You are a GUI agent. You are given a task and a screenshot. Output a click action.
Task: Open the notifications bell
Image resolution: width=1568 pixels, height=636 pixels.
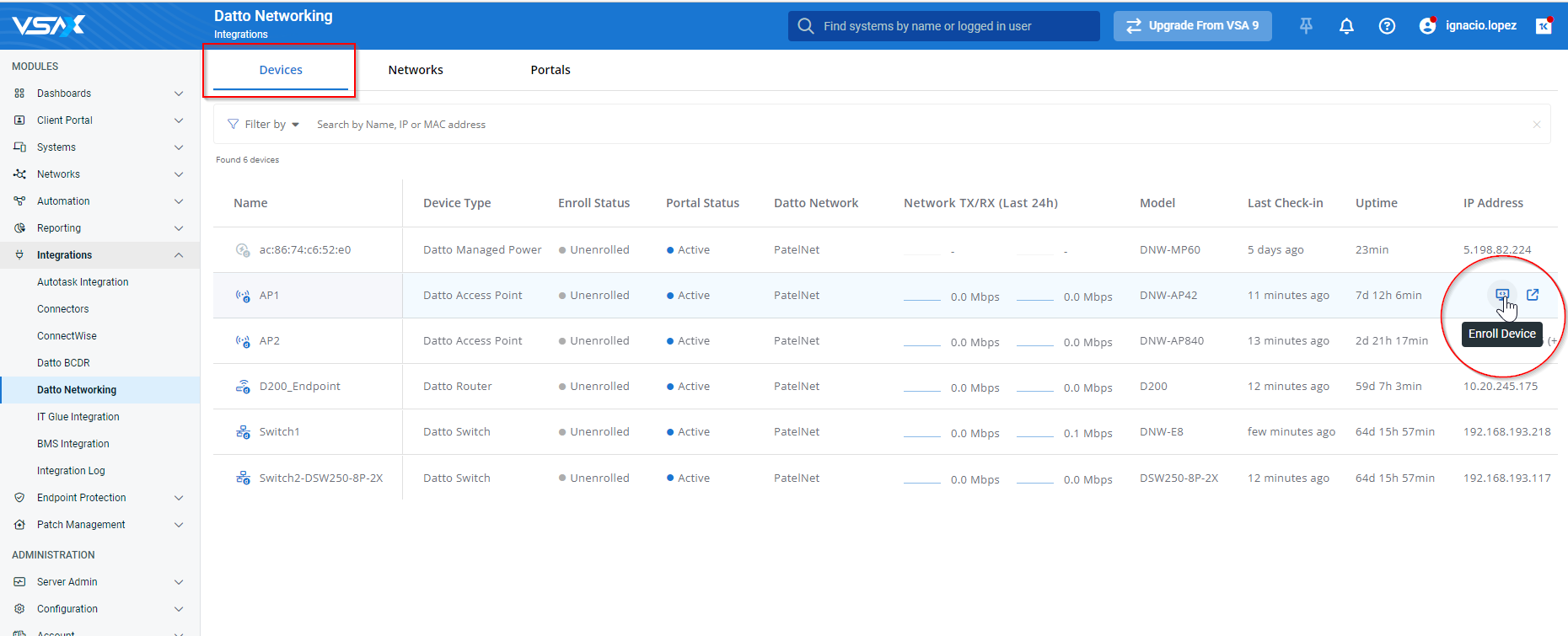coord(1346,26)
